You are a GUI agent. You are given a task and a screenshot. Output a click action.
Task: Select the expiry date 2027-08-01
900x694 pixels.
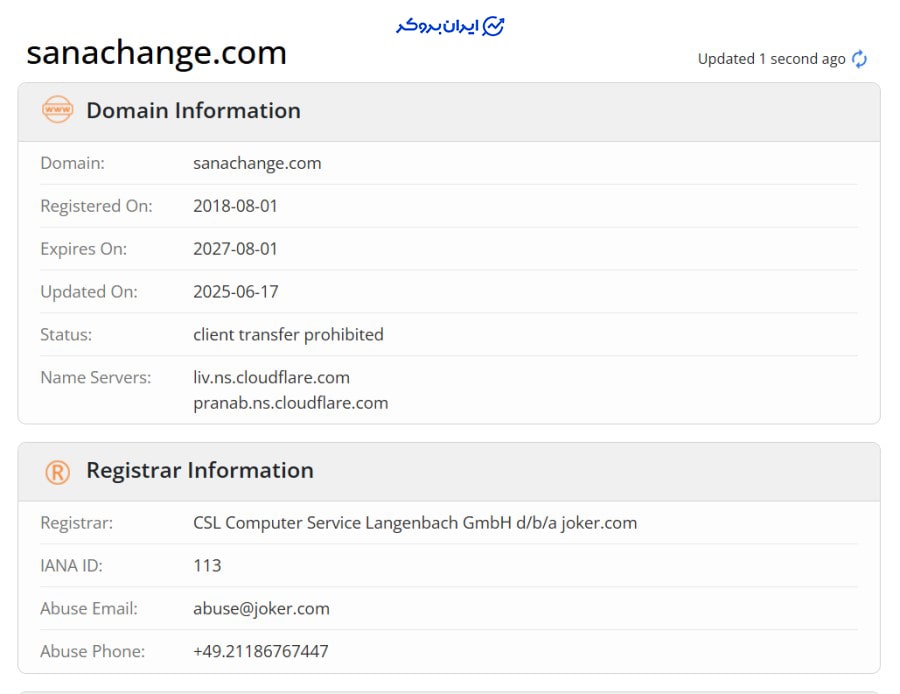pyautogui.click(x=235, y=249)
